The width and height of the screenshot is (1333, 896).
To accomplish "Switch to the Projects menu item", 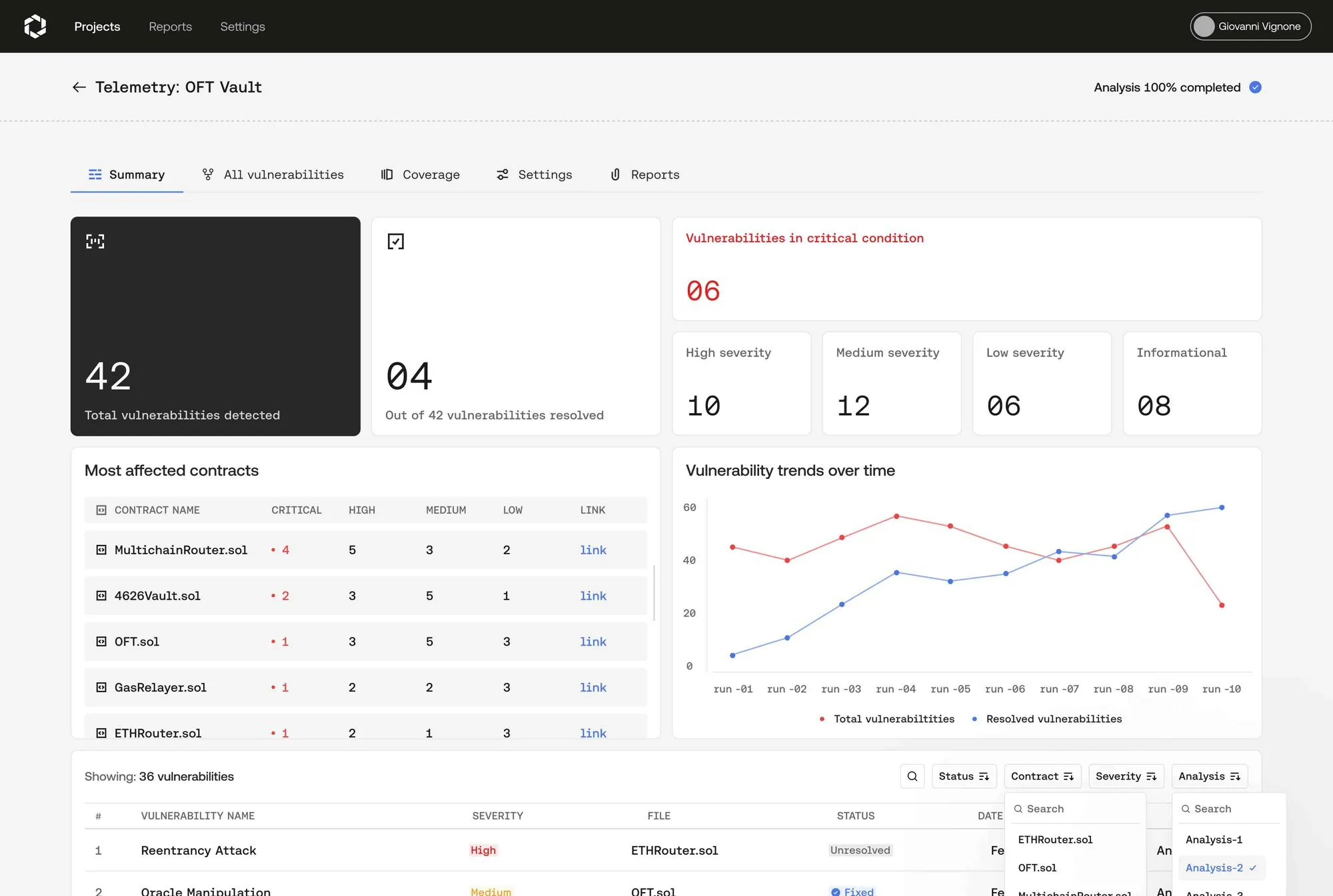I will point(97,26).
